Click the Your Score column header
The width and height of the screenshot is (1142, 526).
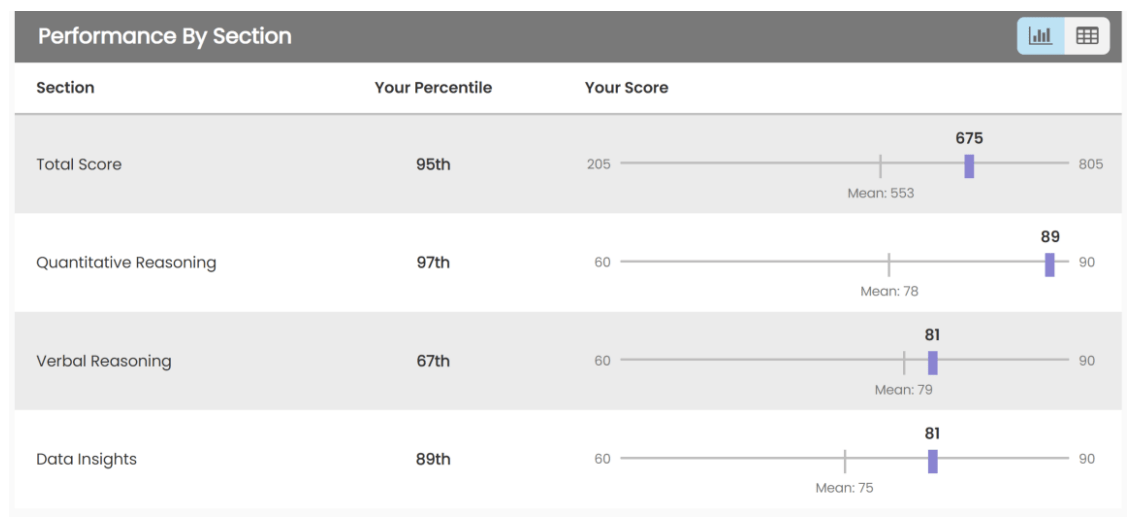point(626,88)
